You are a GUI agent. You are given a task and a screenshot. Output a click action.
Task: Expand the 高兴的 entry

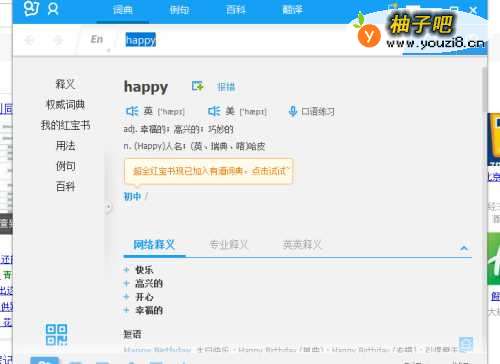click(127, 283)
